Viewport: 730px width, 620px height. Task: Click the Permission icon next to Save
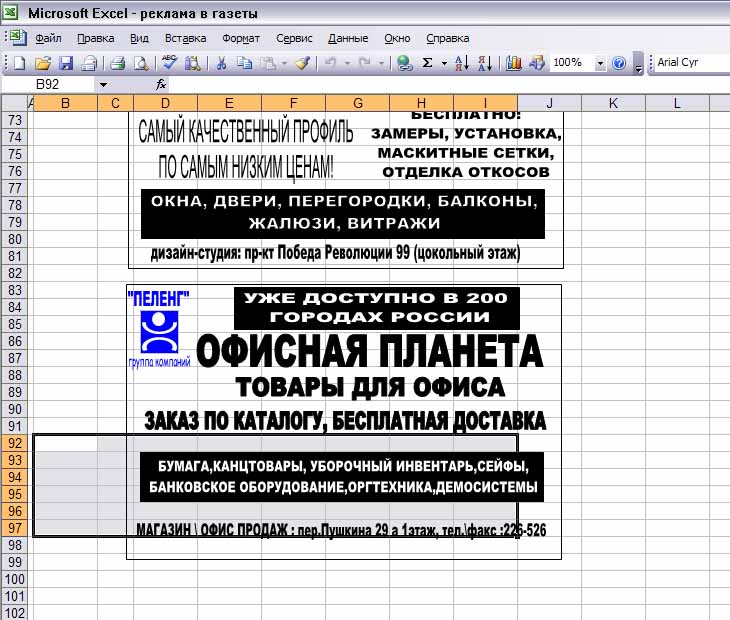click(89, 63)
